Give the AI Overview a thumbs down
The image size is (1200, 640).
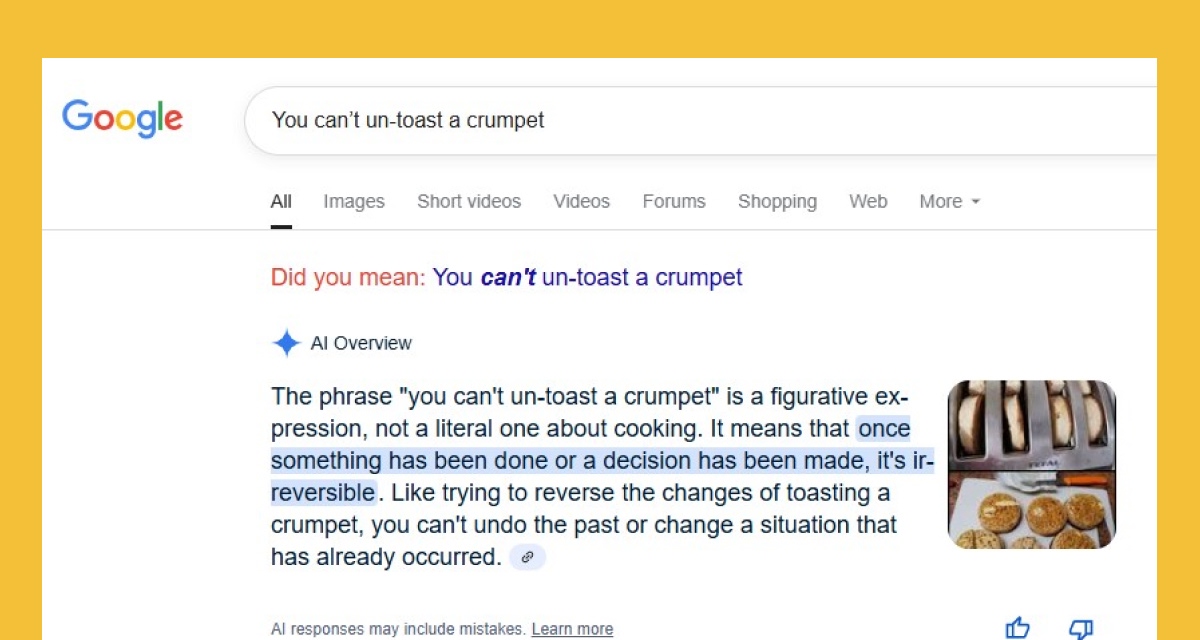pyautogui.click(x=1080, y=628)
